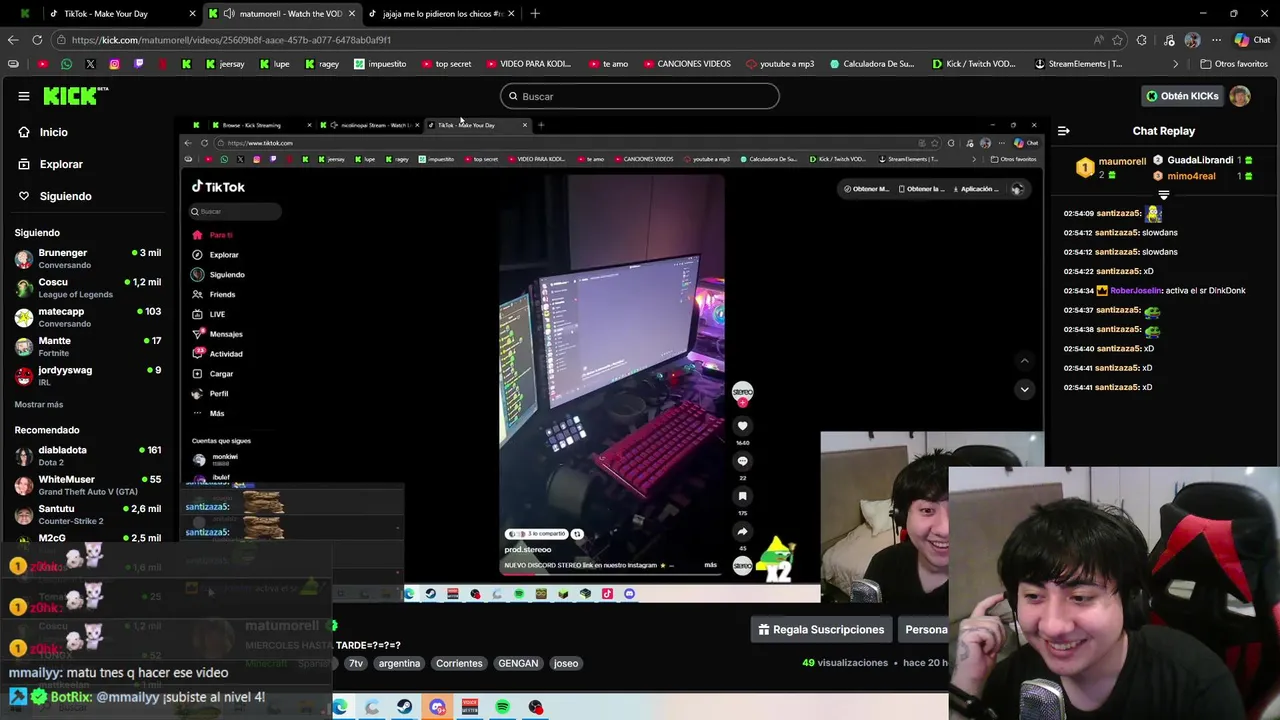The height and width of the screenshot is (720, 1280).
Task: Click RoberJoselin username in chat
Action: (x=1136, y=291)
